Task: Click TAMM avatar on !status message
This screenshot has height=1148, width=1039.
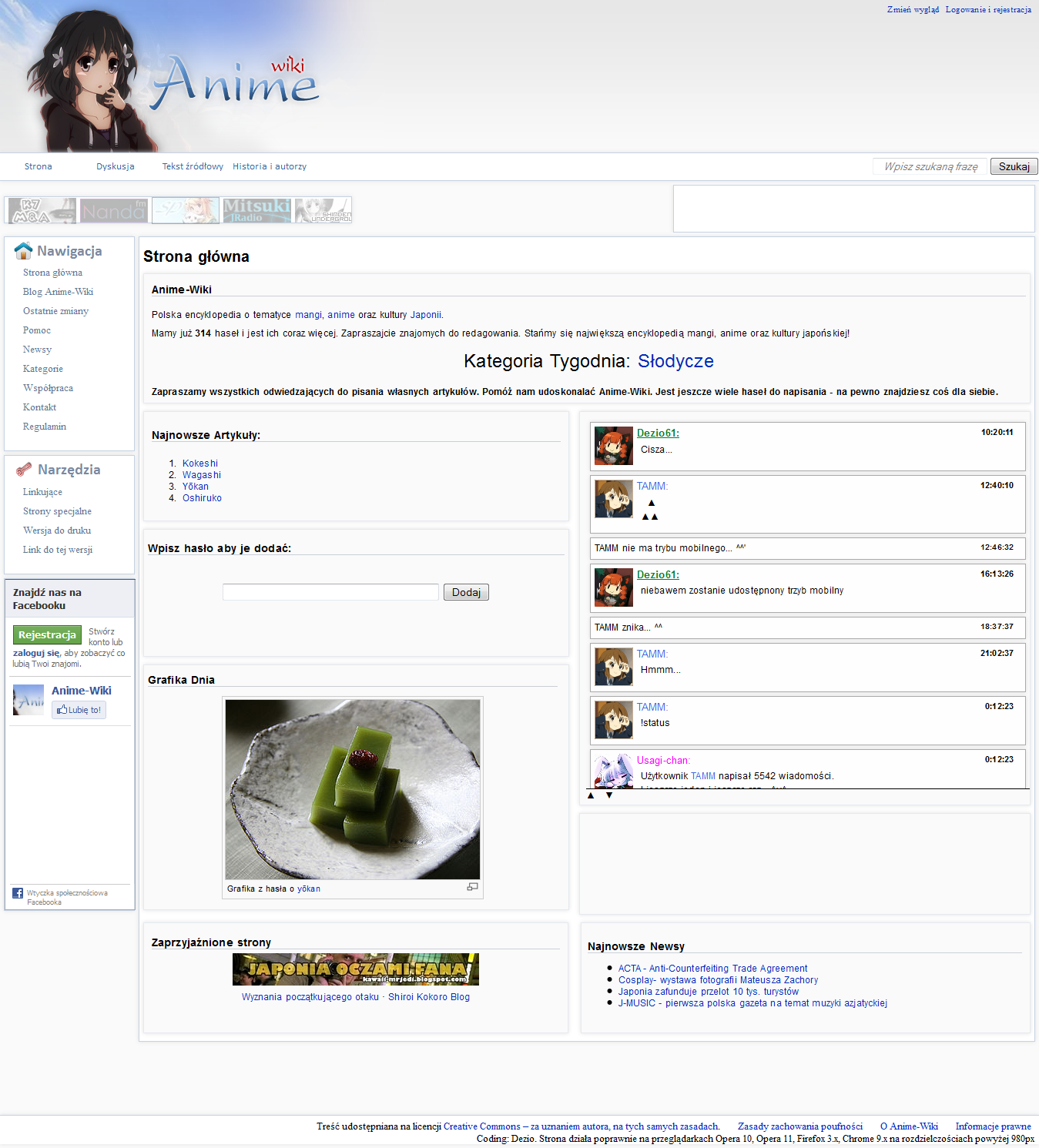Action: pyautogui.click(x=614, y=720)
